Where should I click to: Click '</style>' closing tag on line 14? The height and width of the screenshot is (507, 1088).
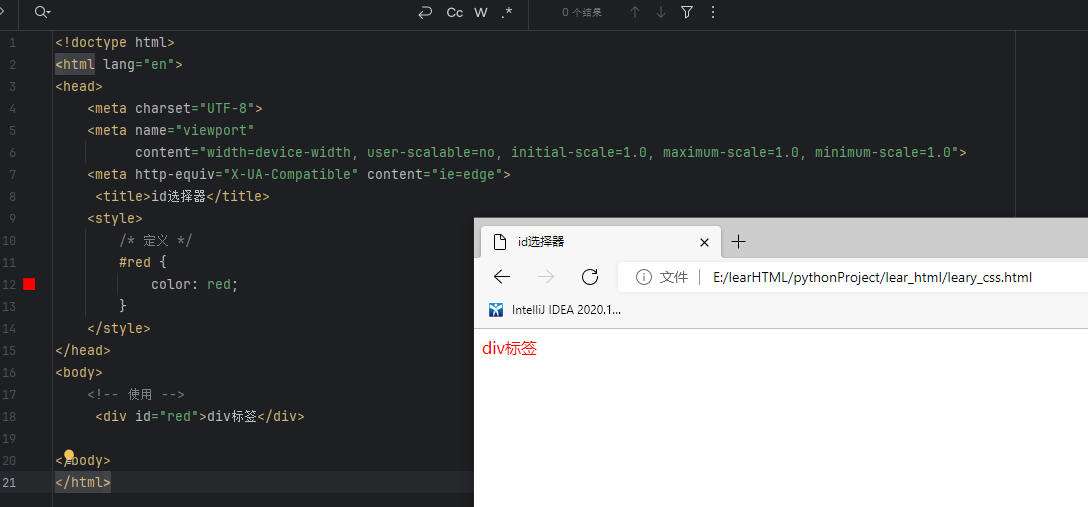pos(119,328)
